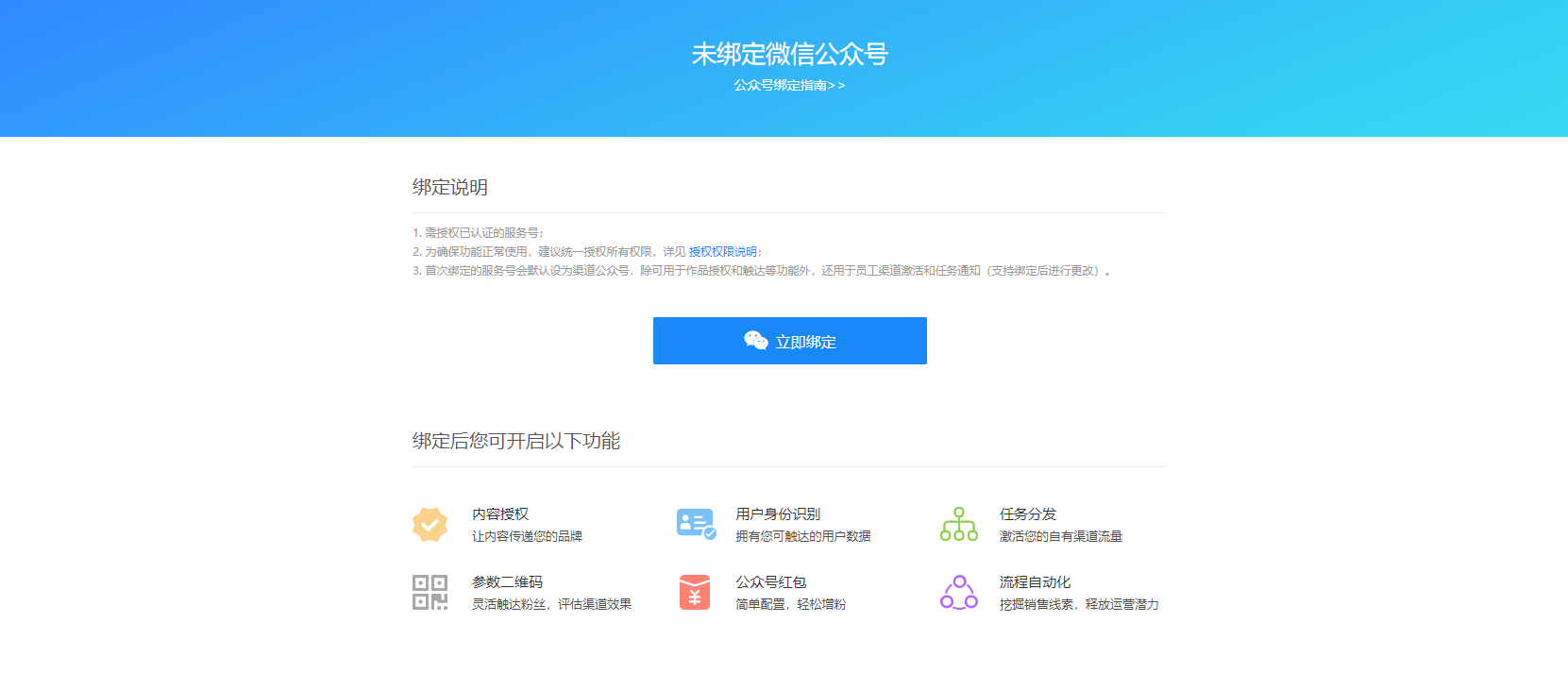Open the 授权权限说明 link
The image size is (1568, 690).
[723, 252]
